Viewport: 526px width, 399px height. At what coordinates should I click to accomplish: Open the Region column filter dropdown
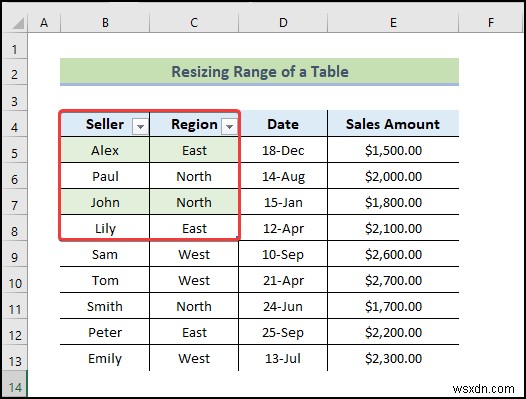pos(229,127)
